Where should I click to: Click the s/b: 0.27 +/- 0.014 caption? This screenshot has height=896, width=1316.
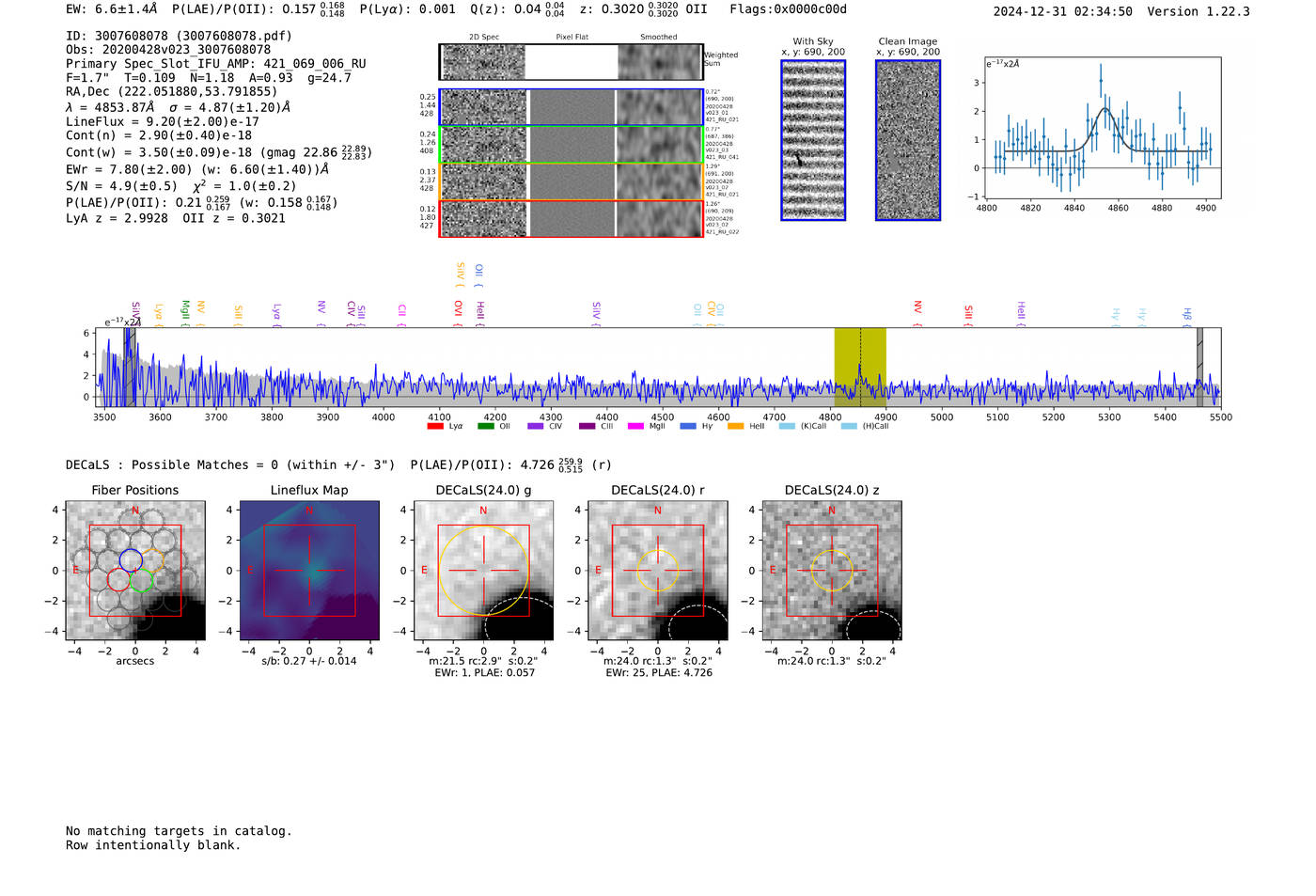point(309,661)
